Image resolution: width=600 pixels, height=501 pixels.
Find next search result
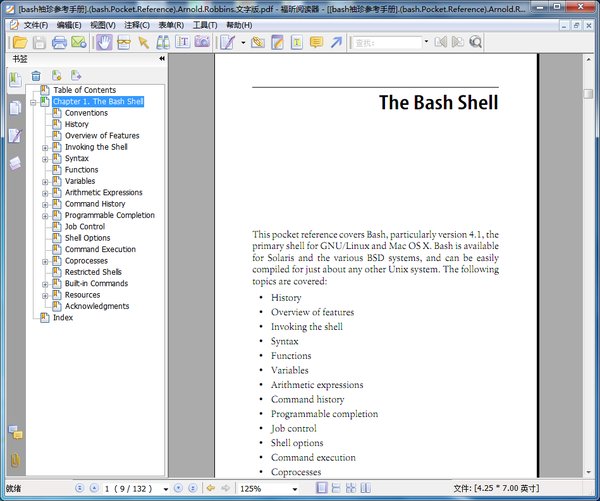pos(458,42)
